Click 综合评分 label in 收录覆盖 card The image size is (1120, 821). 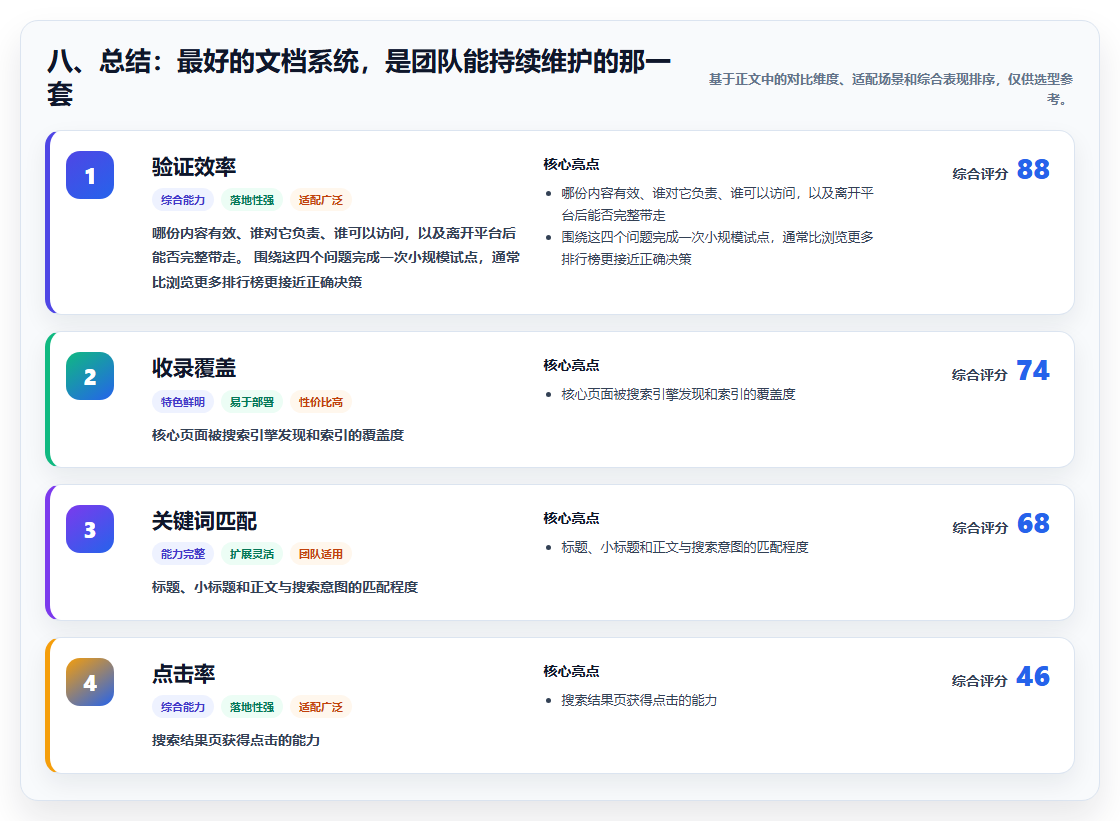click(980, 374)
